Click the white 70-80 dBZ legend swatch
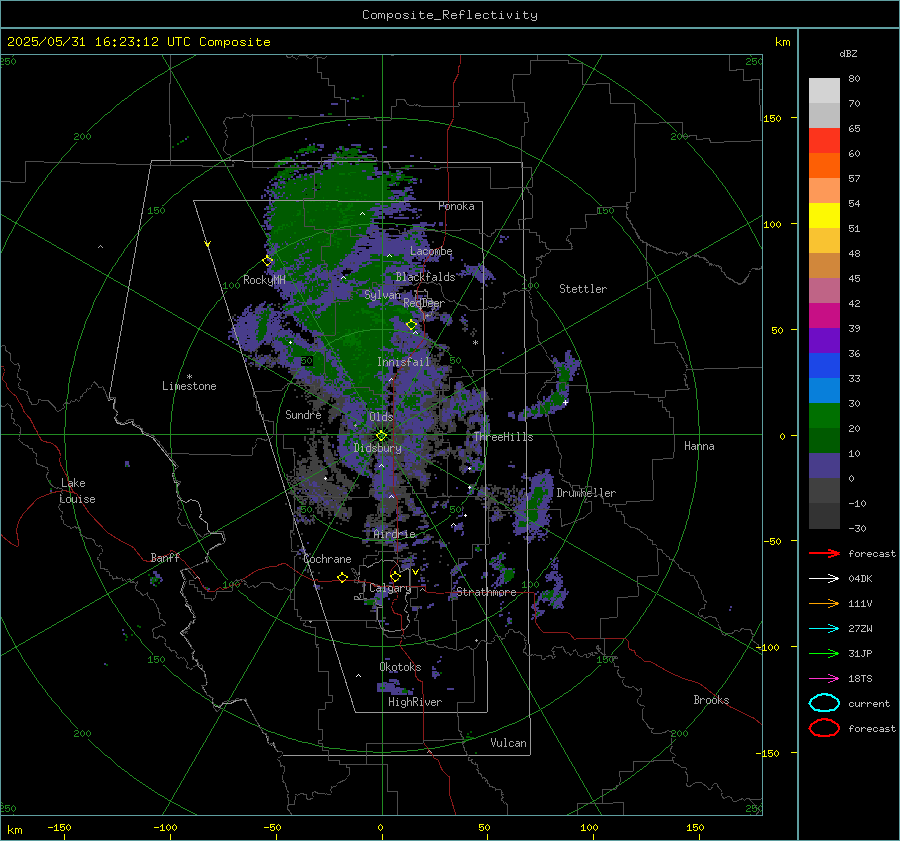 coord(824,91)
